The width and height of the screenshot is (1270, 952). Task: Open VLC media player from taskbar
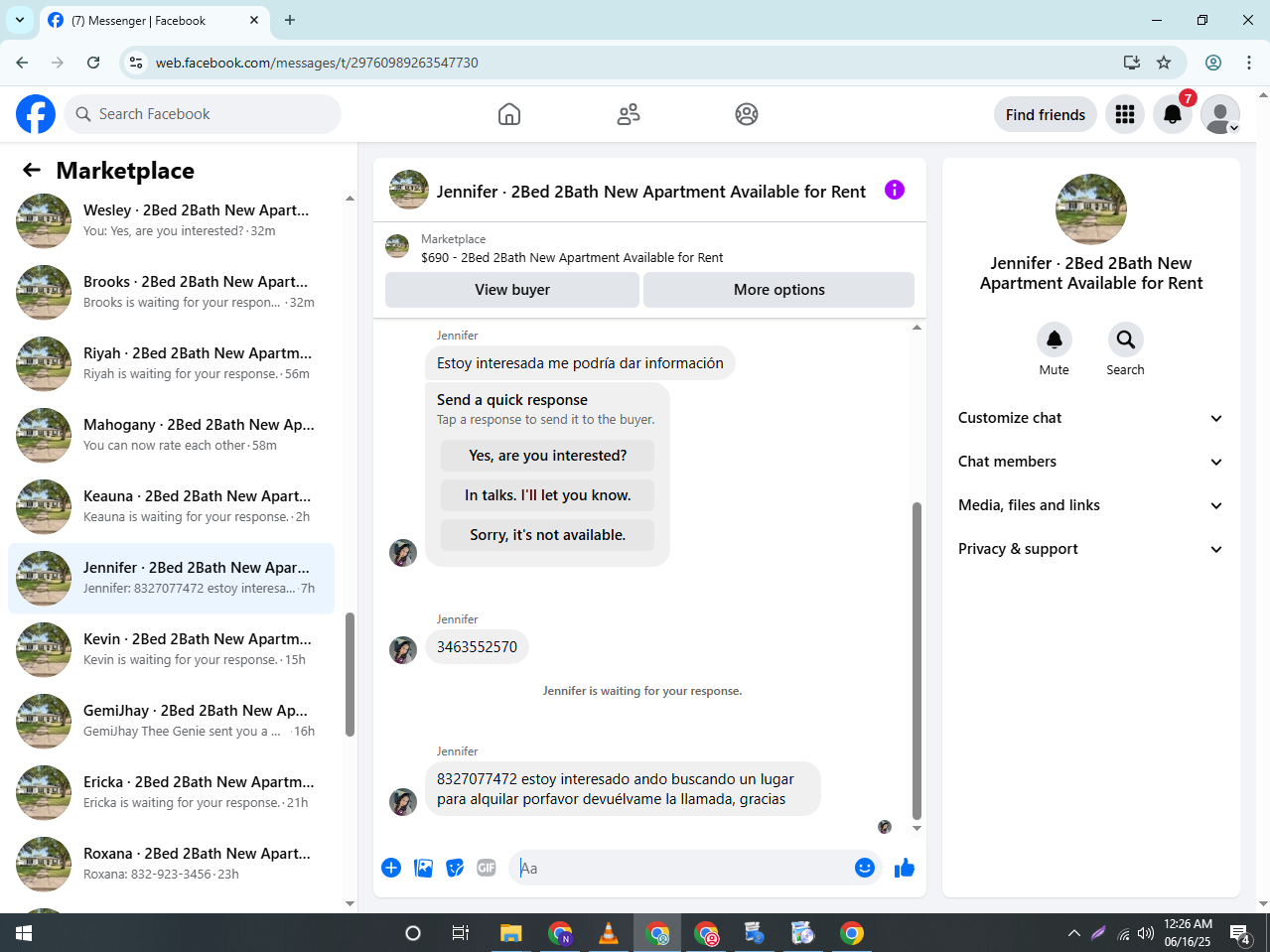(x=609, y=933)
